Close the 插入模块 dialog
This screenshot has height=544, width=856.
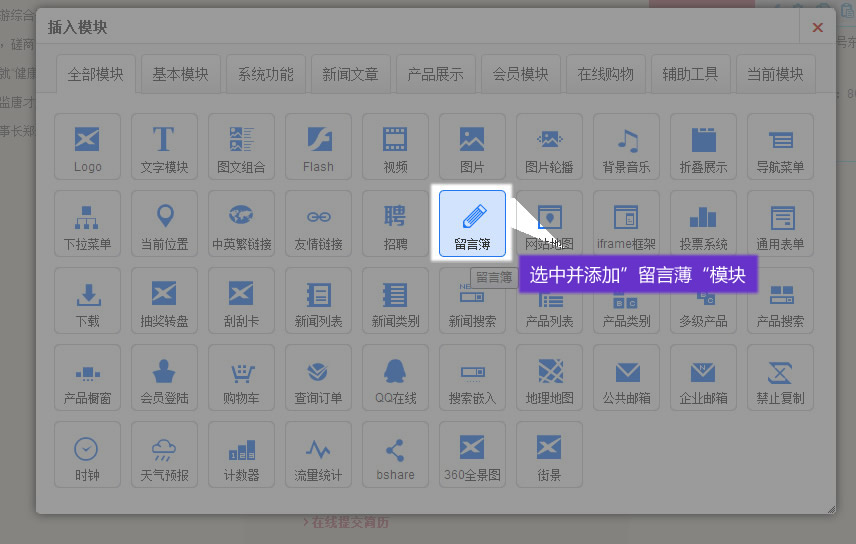click(x=817, y=28)
